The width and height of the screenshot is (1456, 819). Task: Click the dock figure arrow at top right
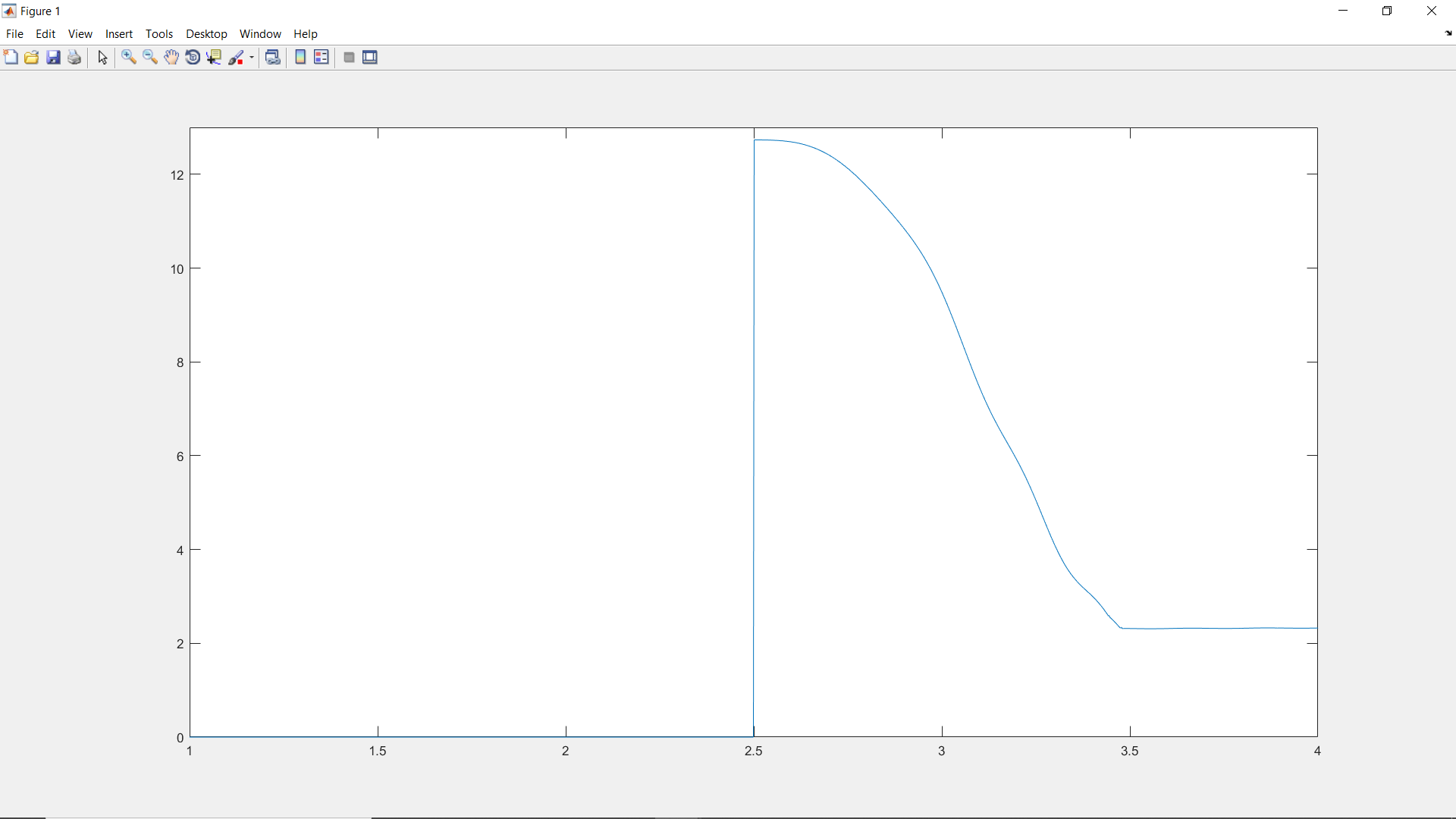1448,33
